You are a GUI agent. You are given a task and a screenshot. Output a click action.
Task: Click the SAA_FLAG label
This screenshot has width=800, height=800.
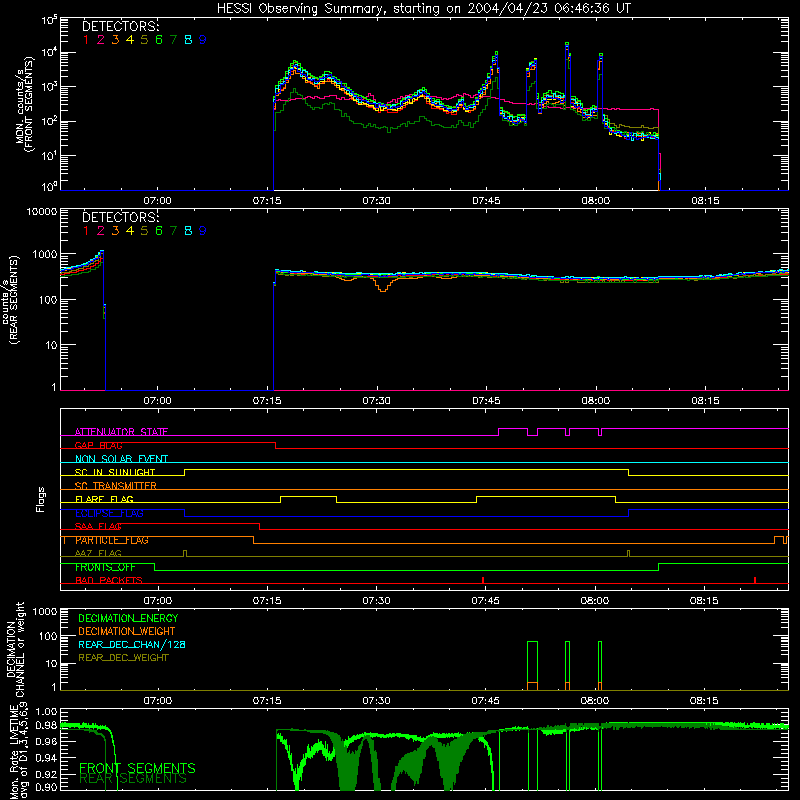[x=98, y=526]
